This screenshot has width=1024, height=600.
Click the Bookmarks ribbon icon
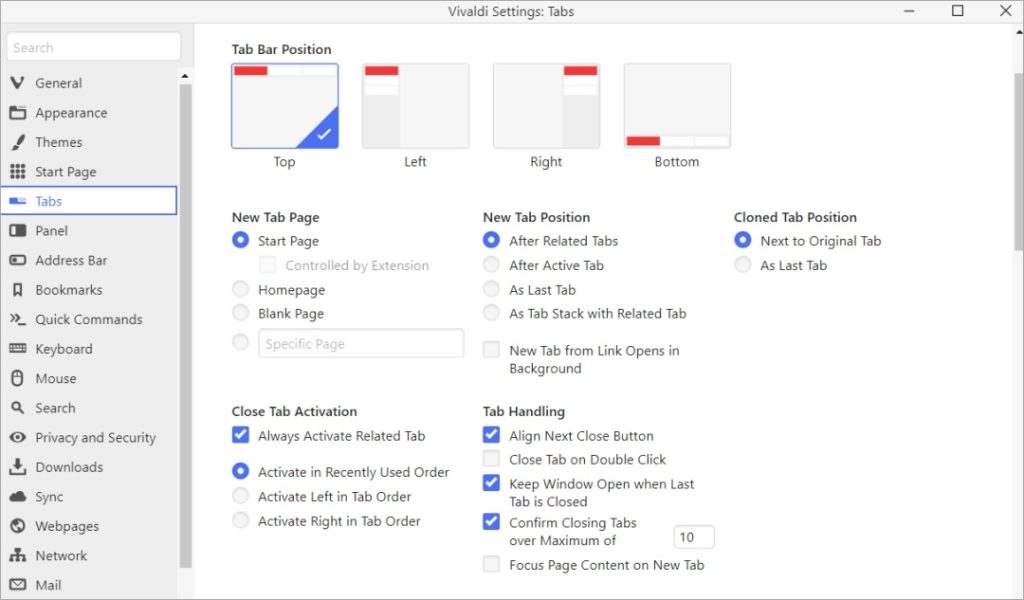pyautogui.click(x=18, y=290)
